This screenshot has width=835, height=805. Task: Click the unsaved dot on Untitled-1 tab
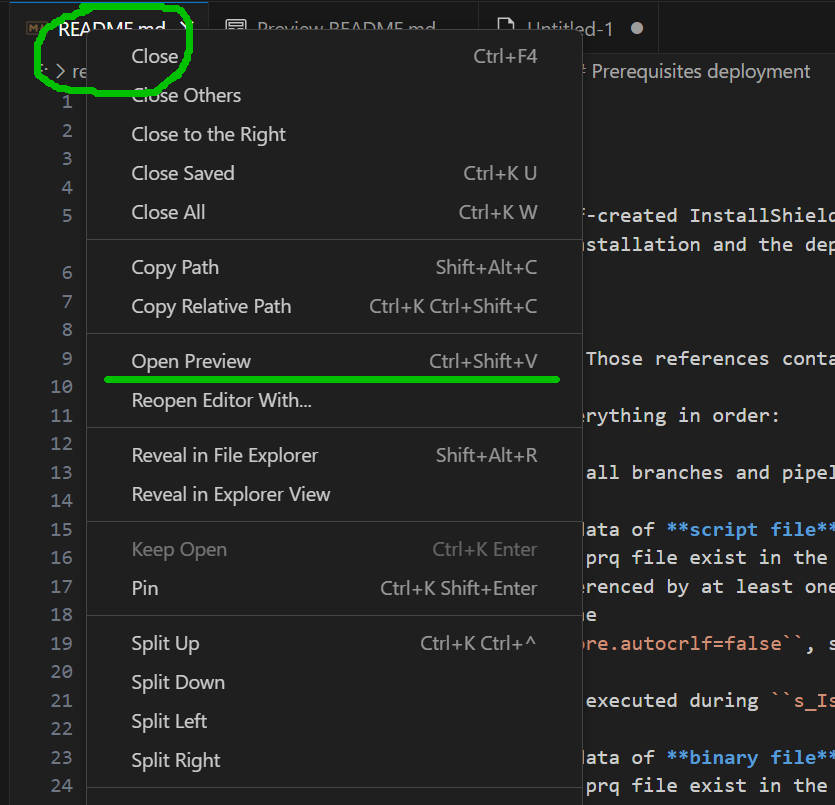point(637,28)
